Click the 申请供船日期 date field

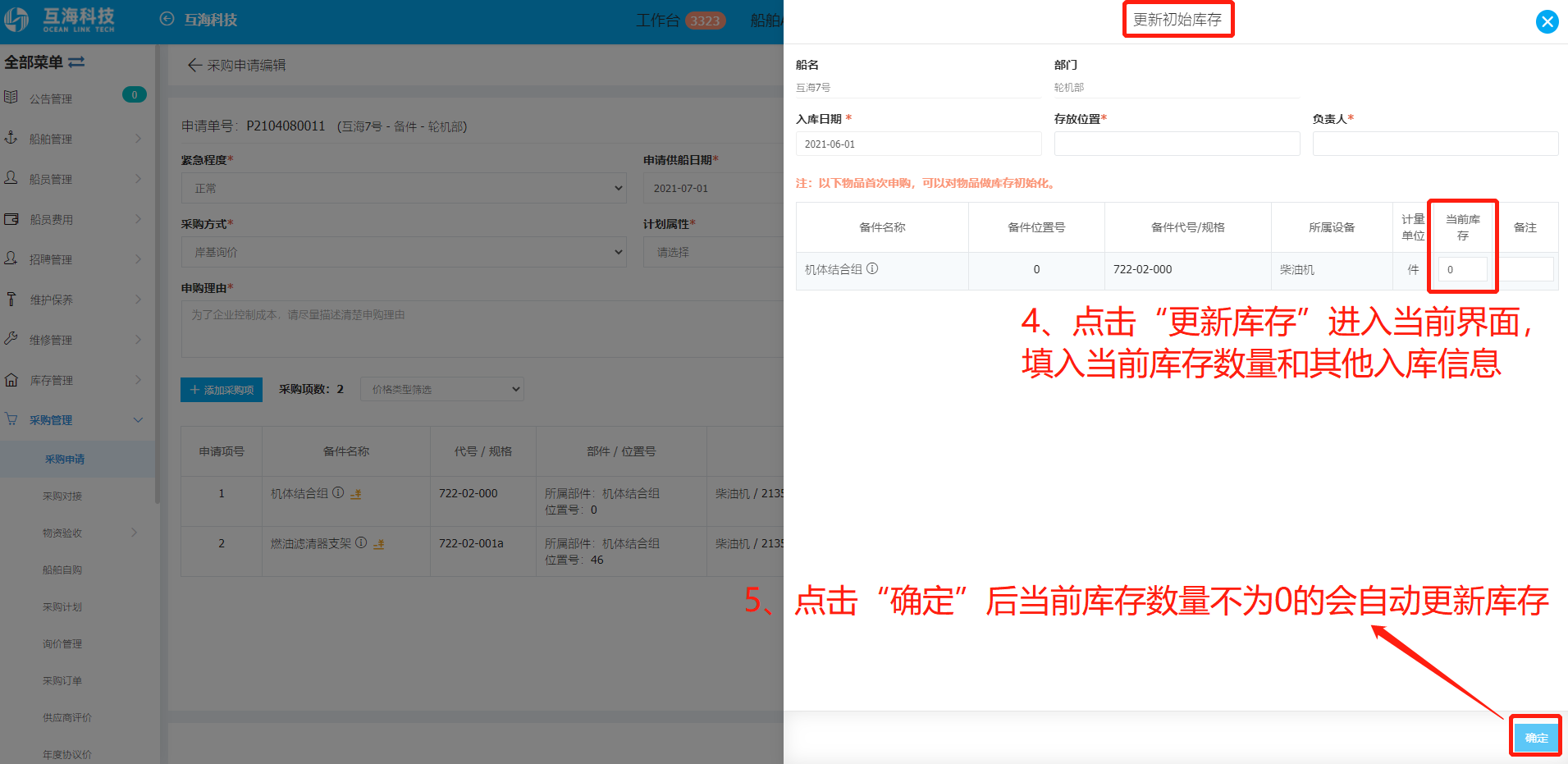[713, 188]
